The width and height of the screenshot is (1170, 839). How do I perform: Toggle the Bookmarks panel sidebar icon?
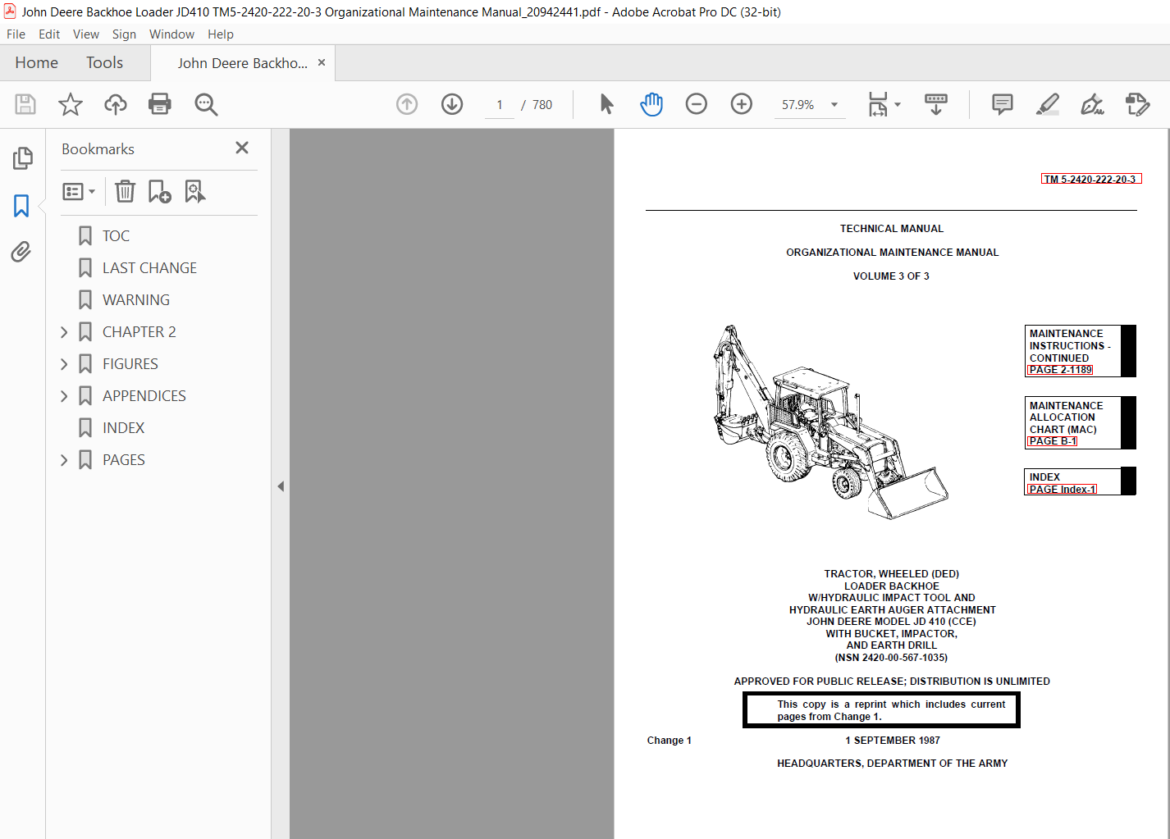22,205
